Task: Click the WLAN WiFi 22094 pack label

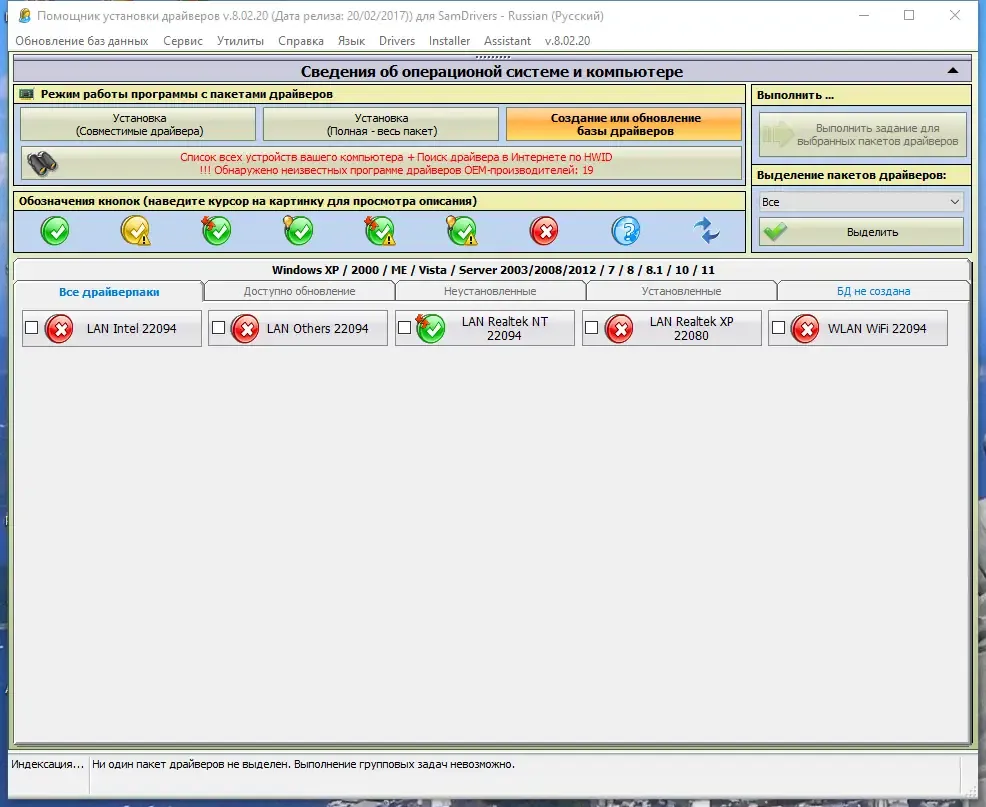Action: (x=877, y=328)
